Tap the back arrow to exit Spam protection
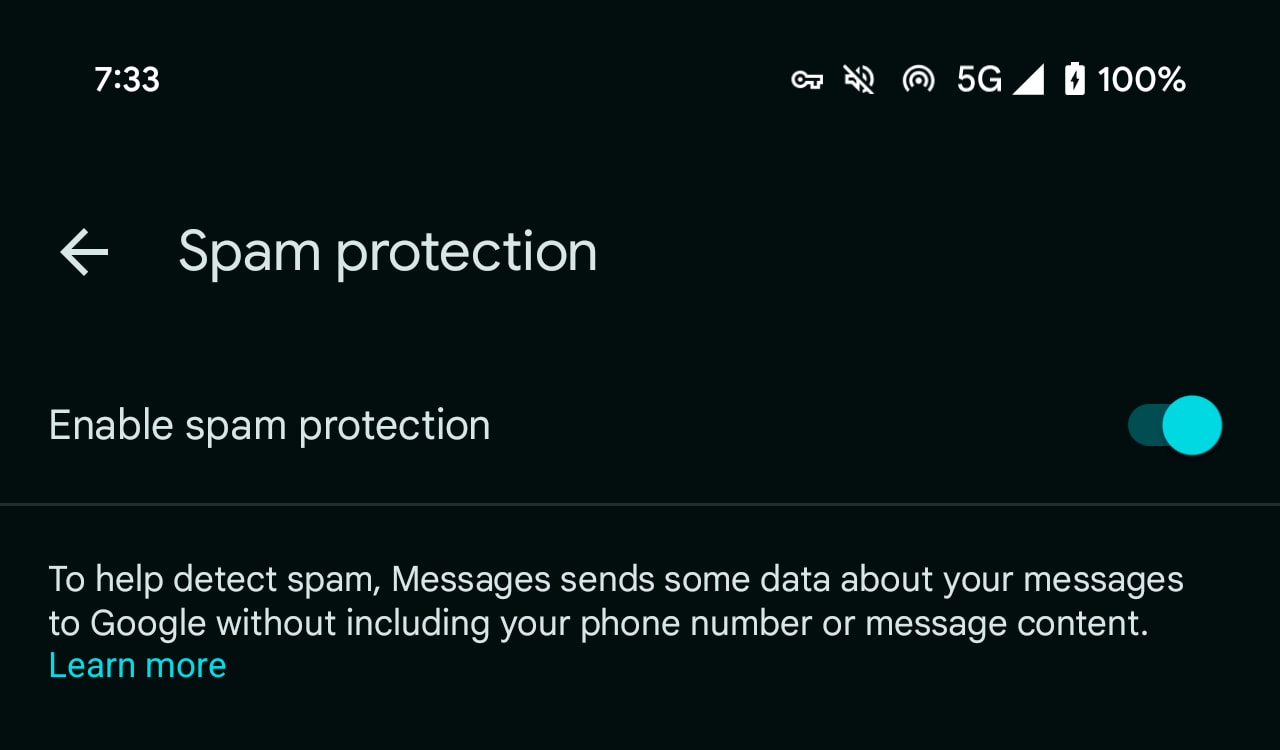The image size is (1280, 750). point(83,251)
